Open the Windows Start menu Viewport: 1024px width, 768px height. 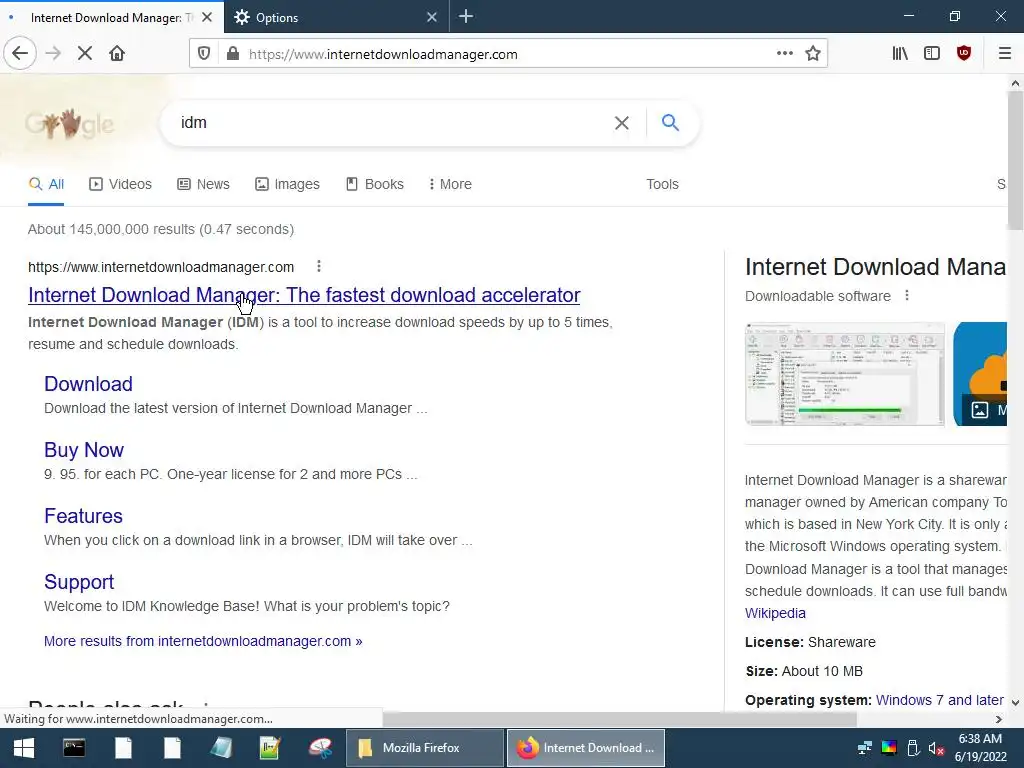coord(23,748)
